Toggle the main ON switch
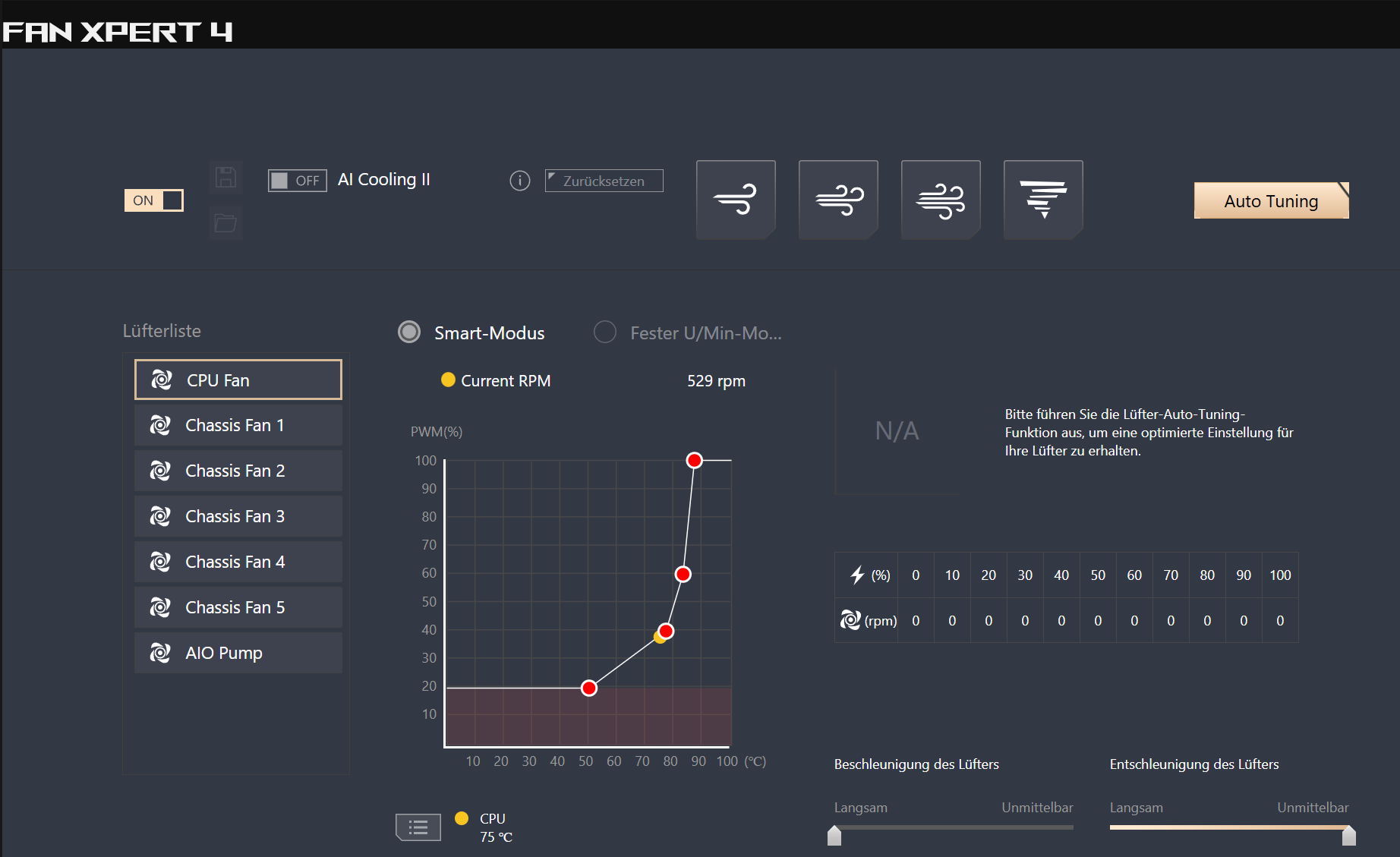1400x857 pixels. coord(154,200)
